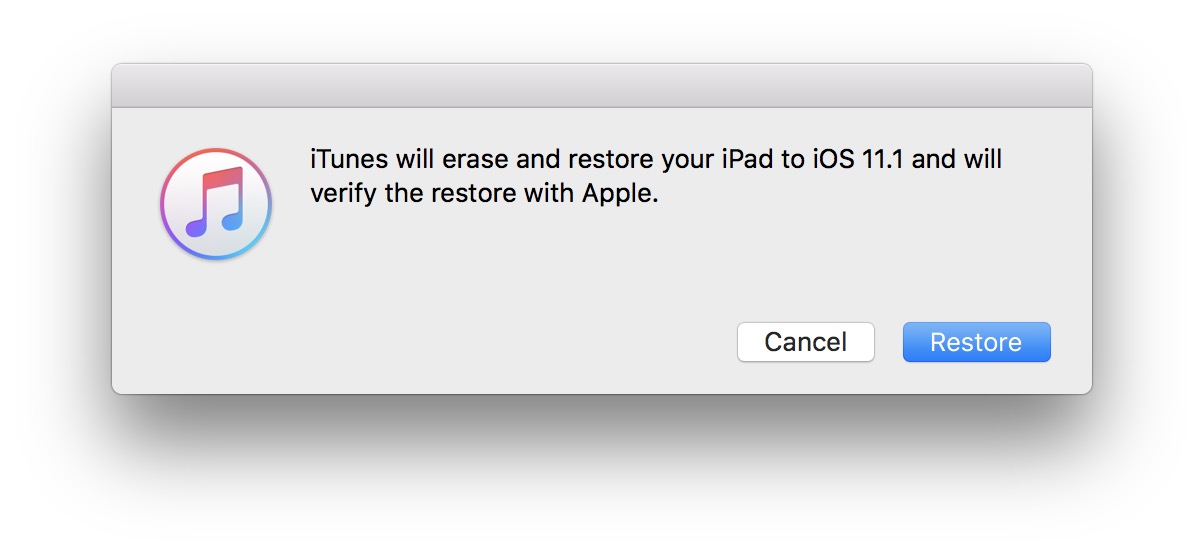Click the word "verify" in the message
Viewport: 1204px width, 554px height.
click(x=343, y=194)
